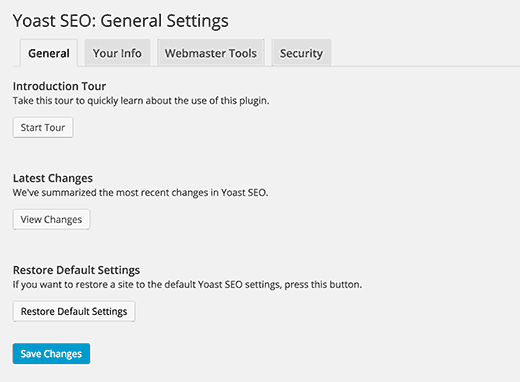Open the Webmaster Tools tab
Screen dimensions: 520x382
pos(211,53)
